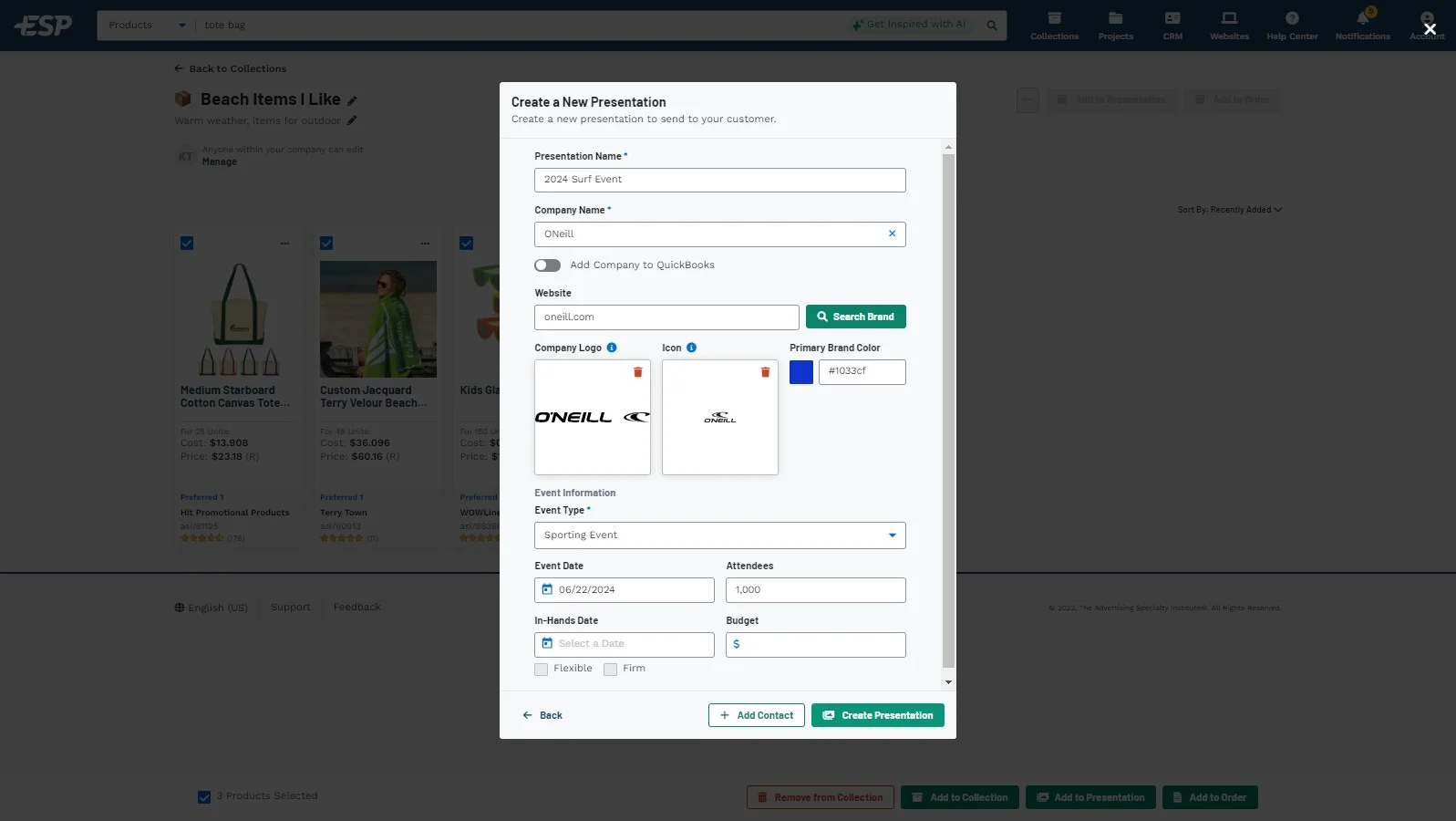Click Remove from Collection
Viewport: 1456px width, 821px height.
pos(820,797)
